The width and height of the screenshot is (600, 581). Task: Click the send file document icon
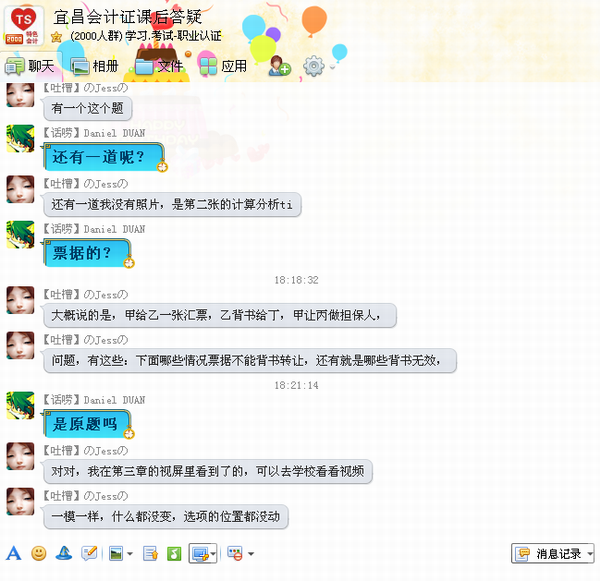point(150,553)
